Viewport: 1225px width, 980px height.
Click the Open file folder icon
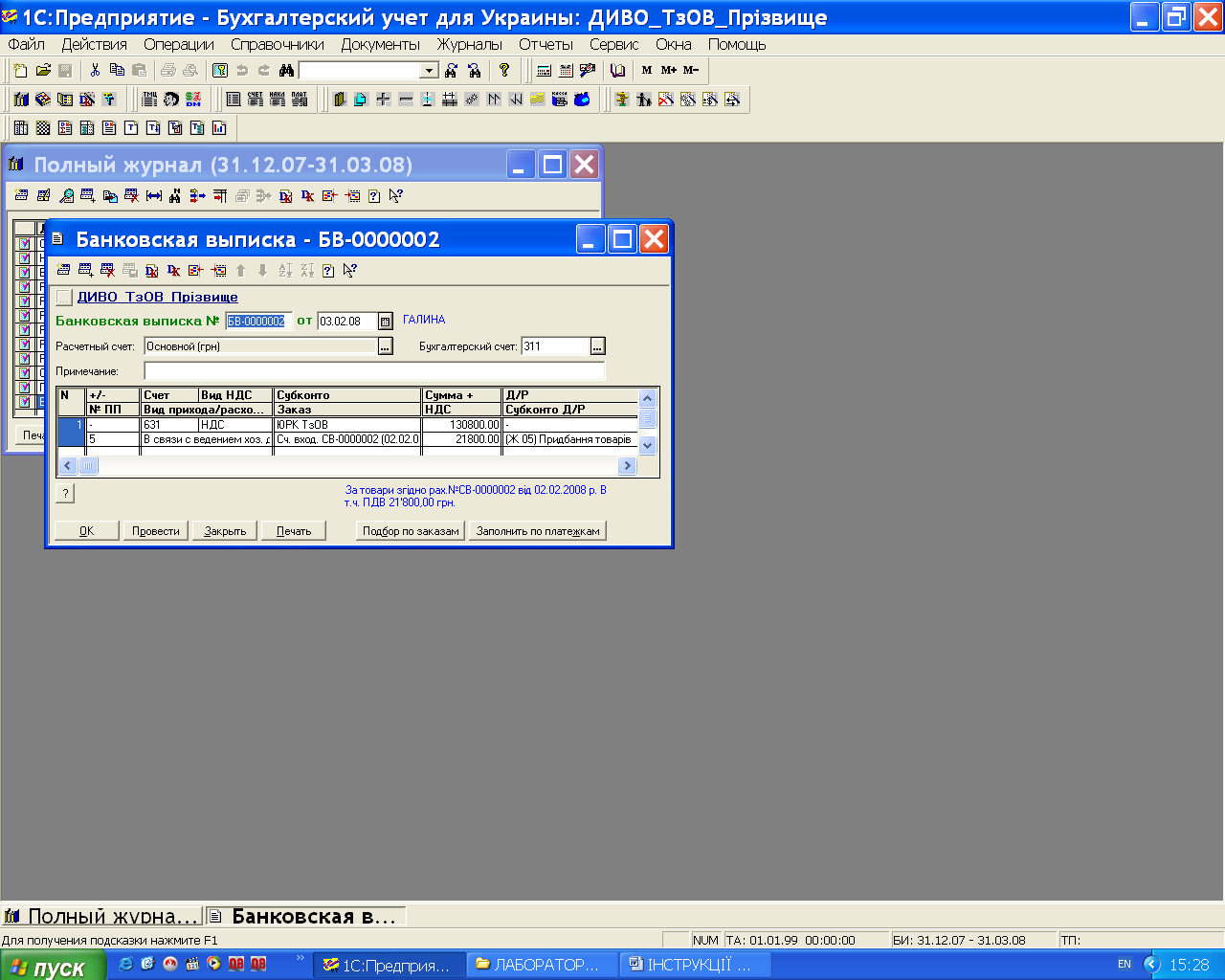[x=43, y=71]
